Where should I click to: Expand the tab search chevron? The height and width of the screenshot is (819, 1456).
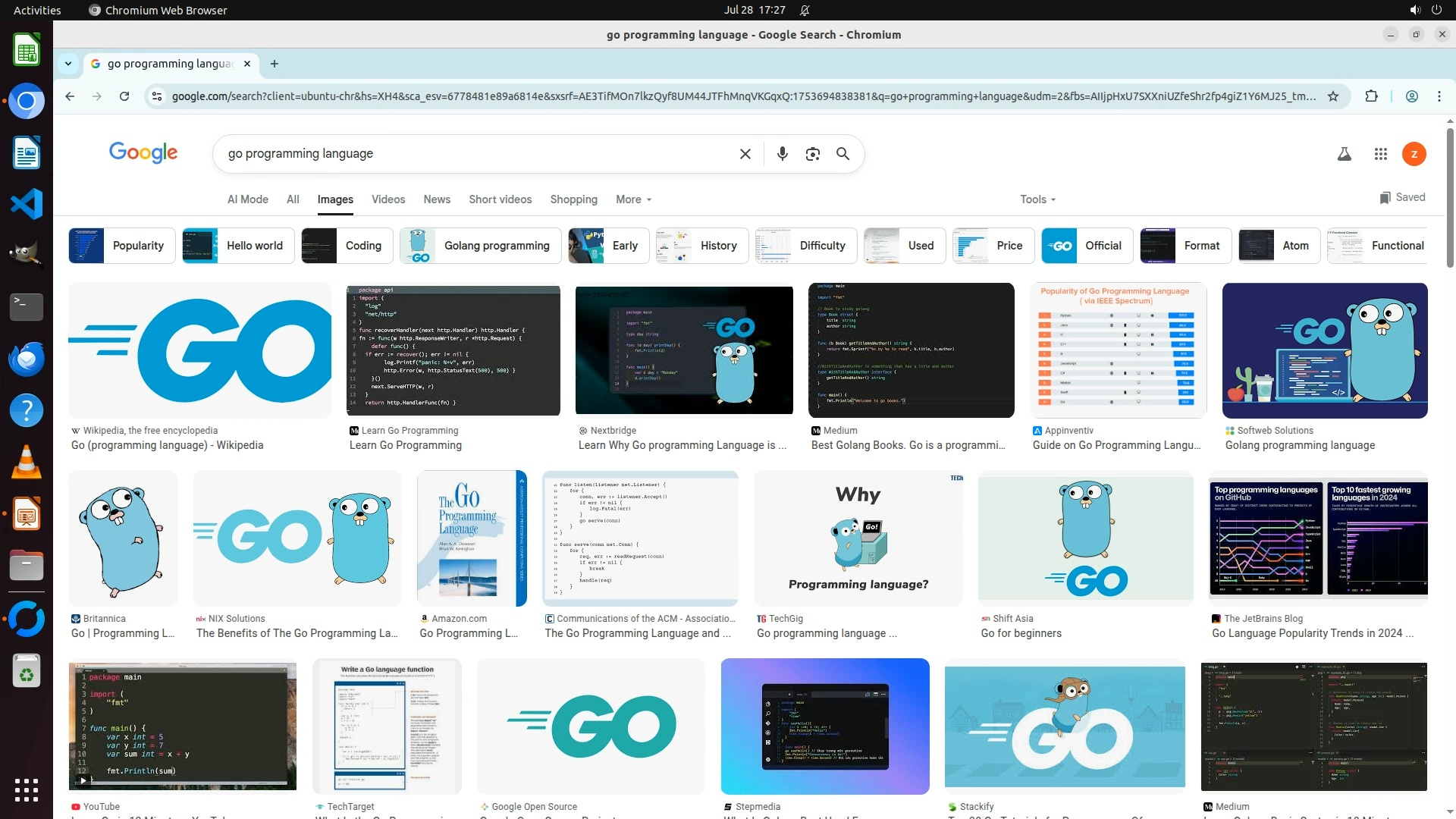(x=68, y=64)
